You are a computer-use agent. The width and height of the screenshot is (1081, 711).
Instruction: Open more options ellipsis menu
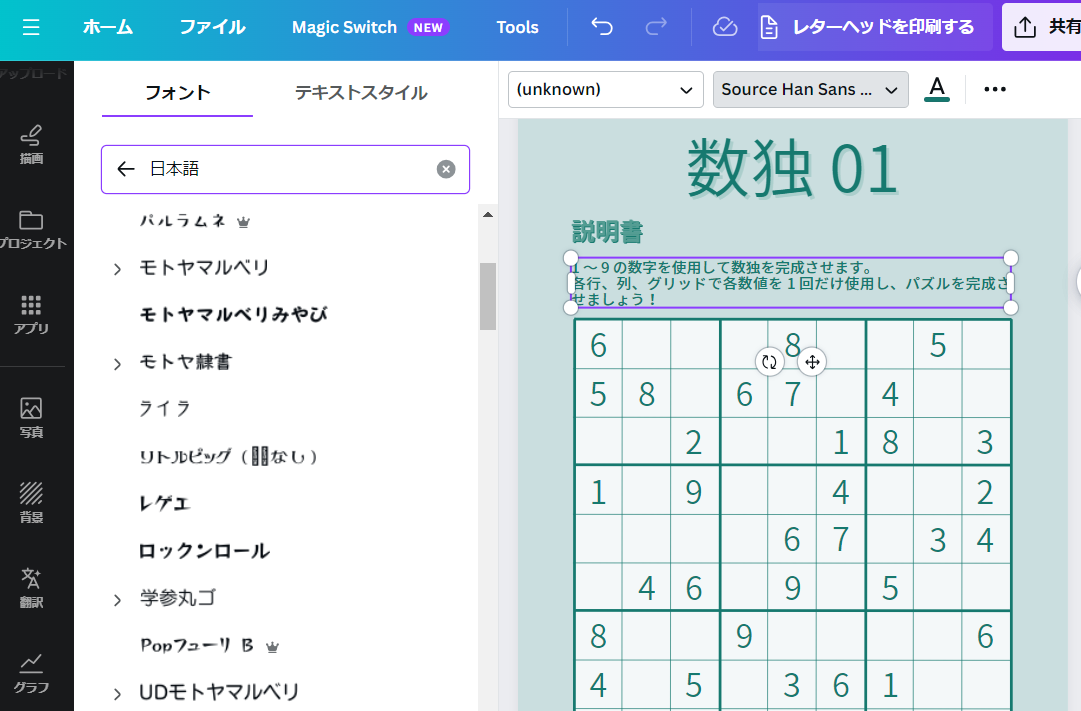click(995, 89)
